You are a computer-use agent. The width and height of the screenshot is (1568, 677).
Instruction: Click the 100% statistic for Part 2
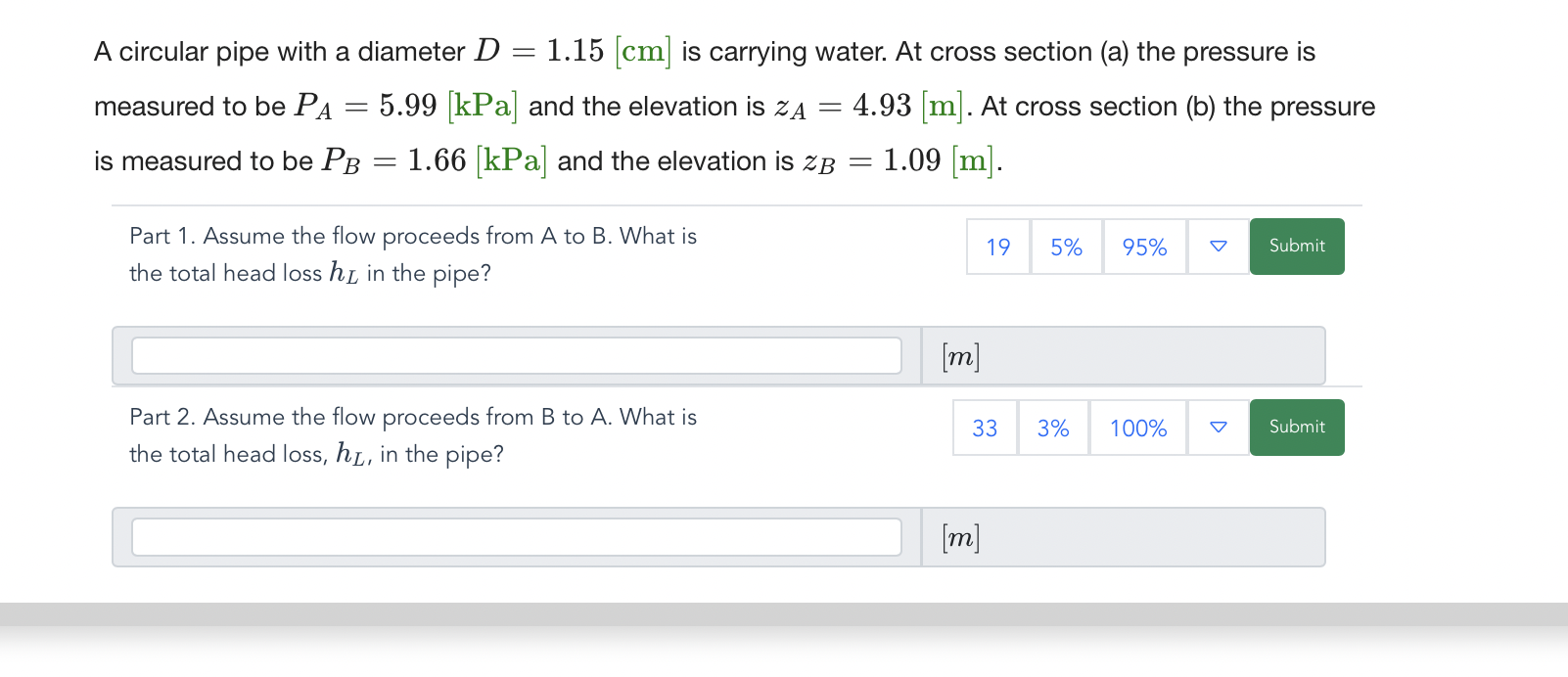pyautogui.click(x=1138, y=429)
